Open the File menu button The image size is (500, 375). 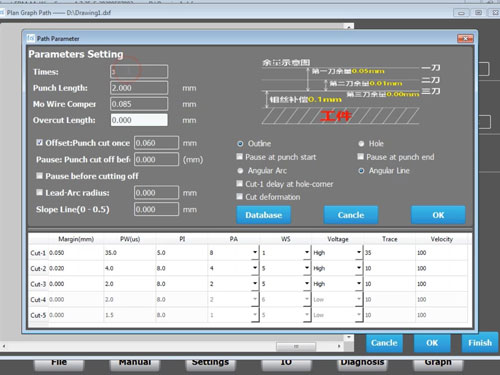pos(59,364)
